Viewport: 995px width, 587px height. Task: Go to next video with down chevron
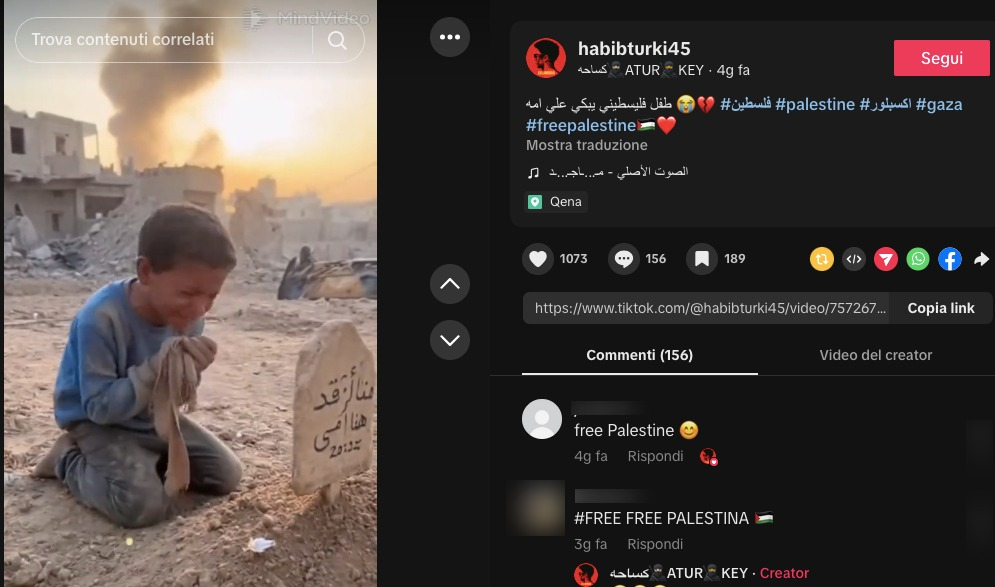pyautogui.click(x=450, y=340)
